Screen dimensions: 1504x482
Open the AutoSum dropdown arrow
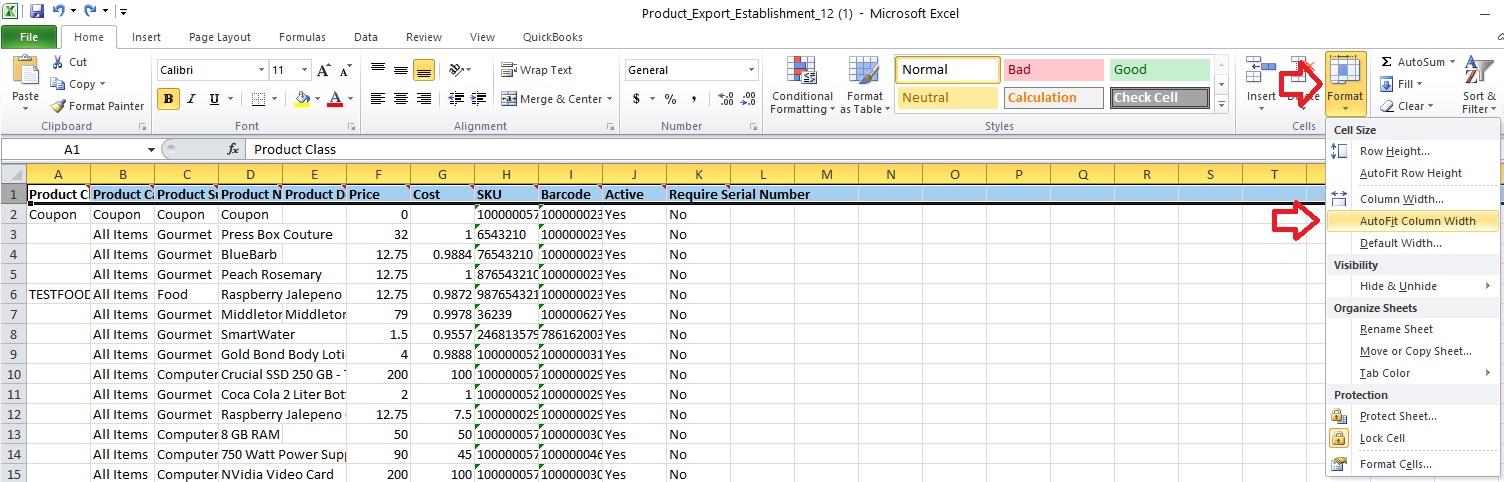point(1452,62)
